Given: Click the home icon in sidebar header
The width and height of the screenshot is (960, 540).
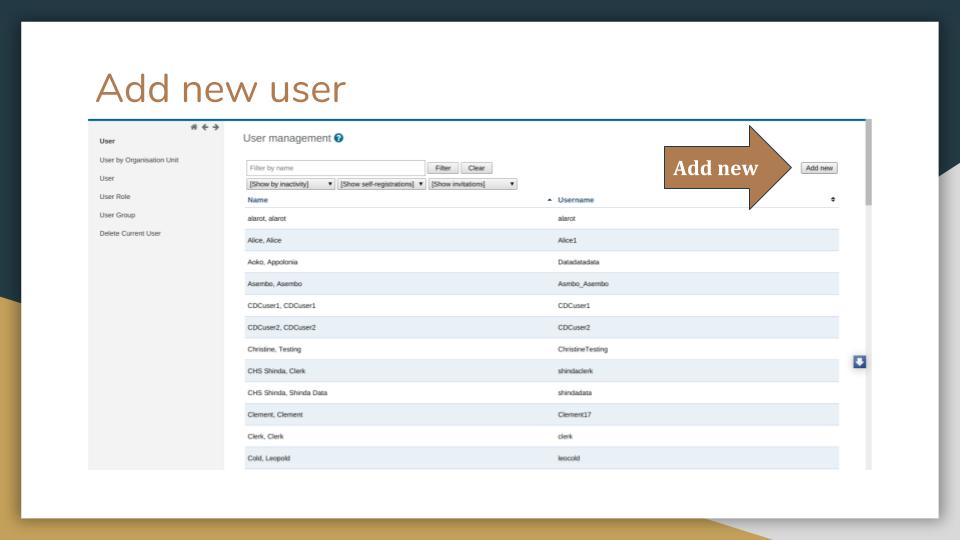Looking at the screenshot, I should pos(194,127).
